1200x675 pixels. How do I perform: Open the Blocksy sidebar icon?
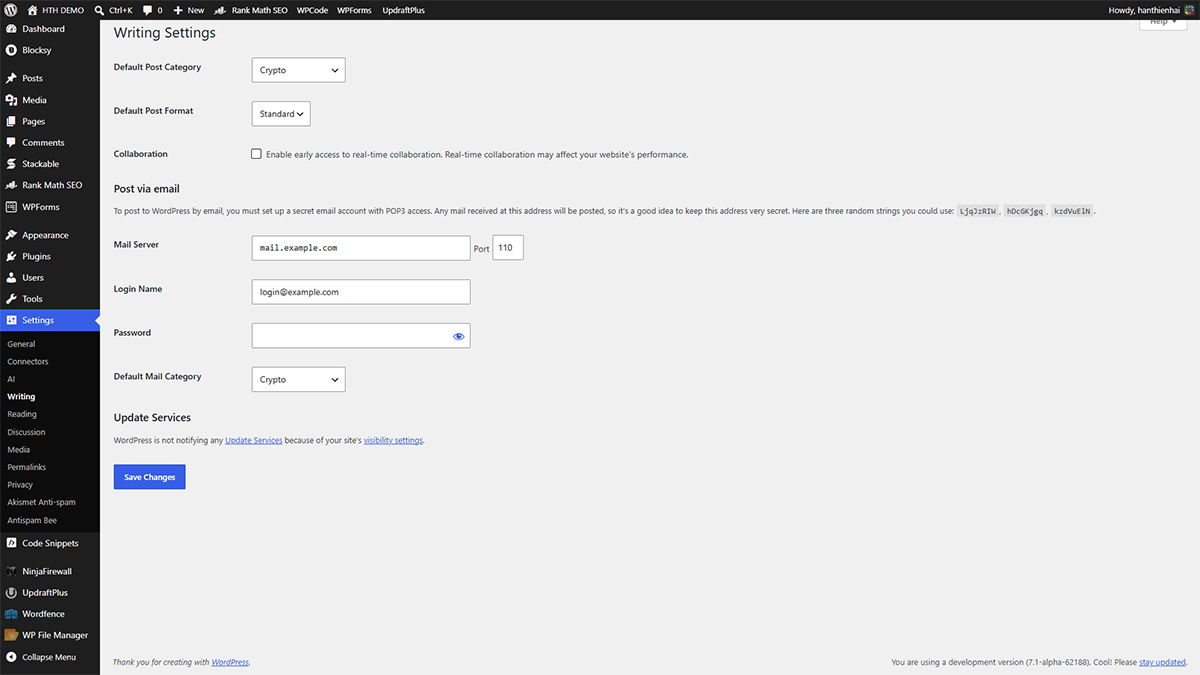click(x=11, y=50)
